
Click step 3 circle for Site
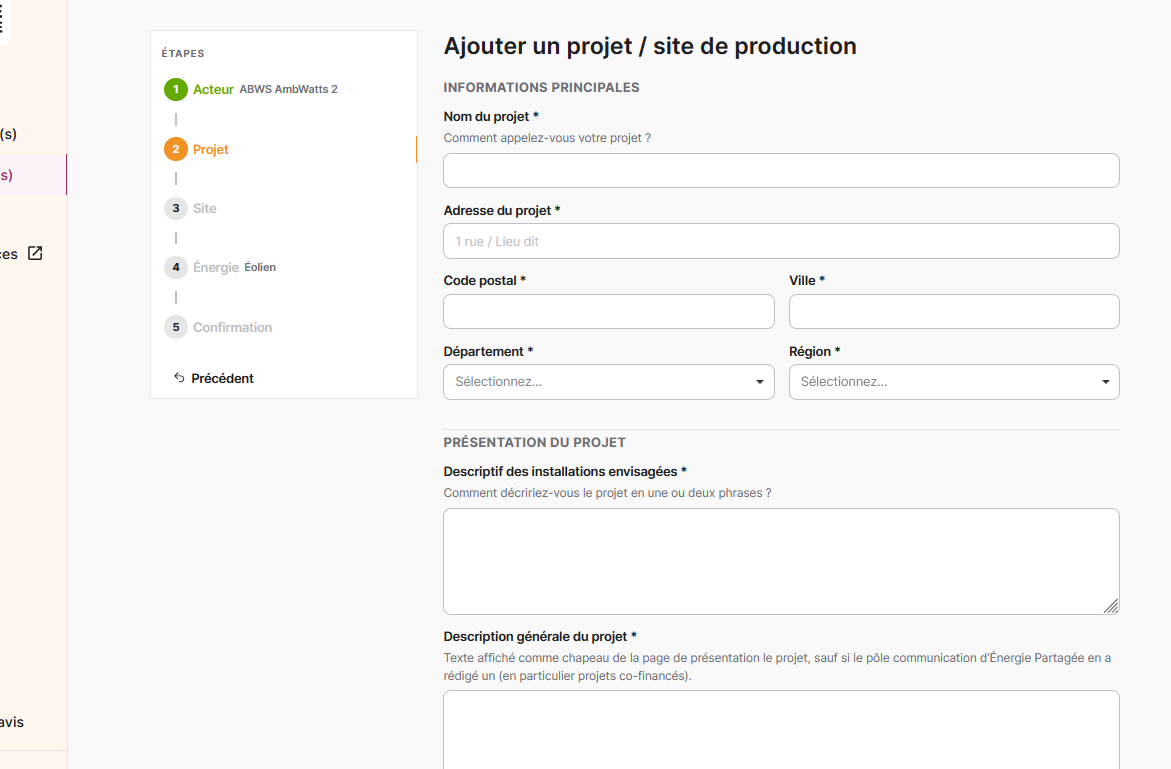[176, 208]
